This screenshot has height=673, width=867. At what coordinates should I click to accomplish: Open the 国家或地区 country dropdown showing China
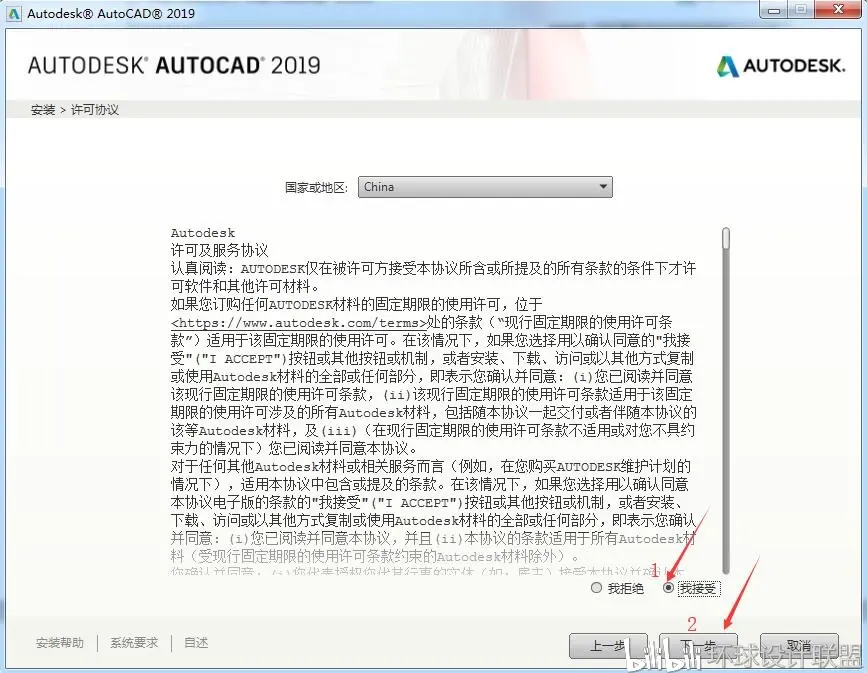click(x=485, y=187)
